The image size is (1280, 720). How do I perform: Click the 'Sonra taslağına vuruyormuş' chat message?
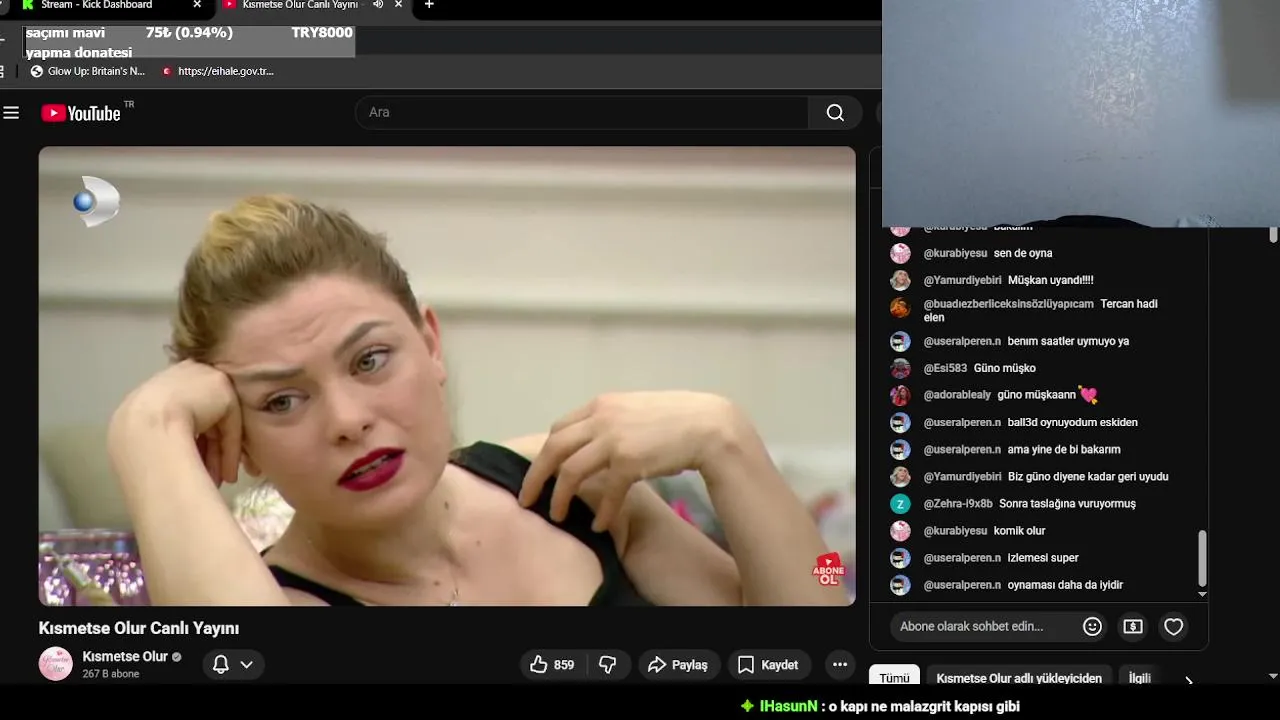click(x=1067, y=504)
